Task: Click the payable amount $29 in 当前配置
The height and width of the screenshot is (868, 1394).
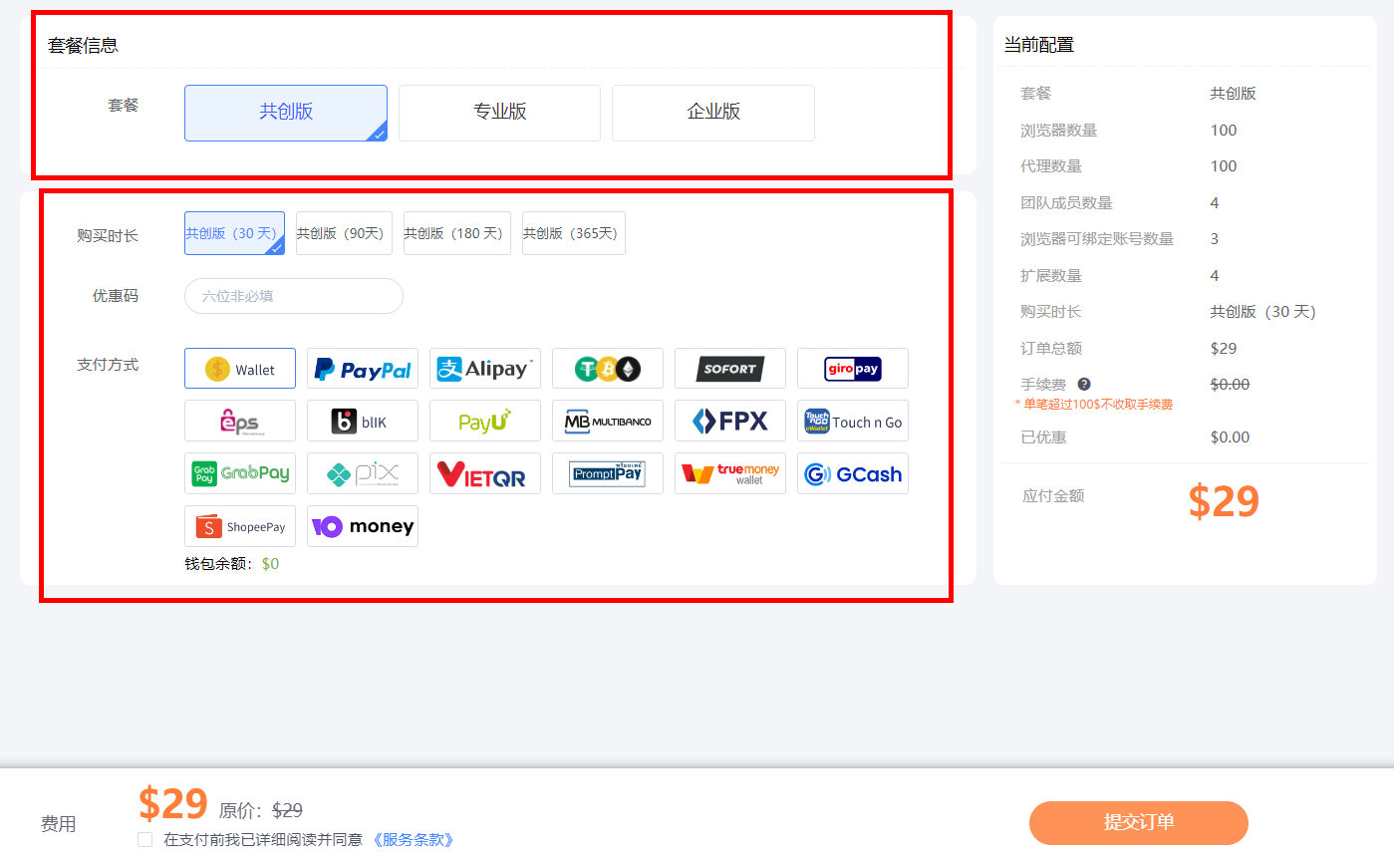Action: pos(1224,500)
